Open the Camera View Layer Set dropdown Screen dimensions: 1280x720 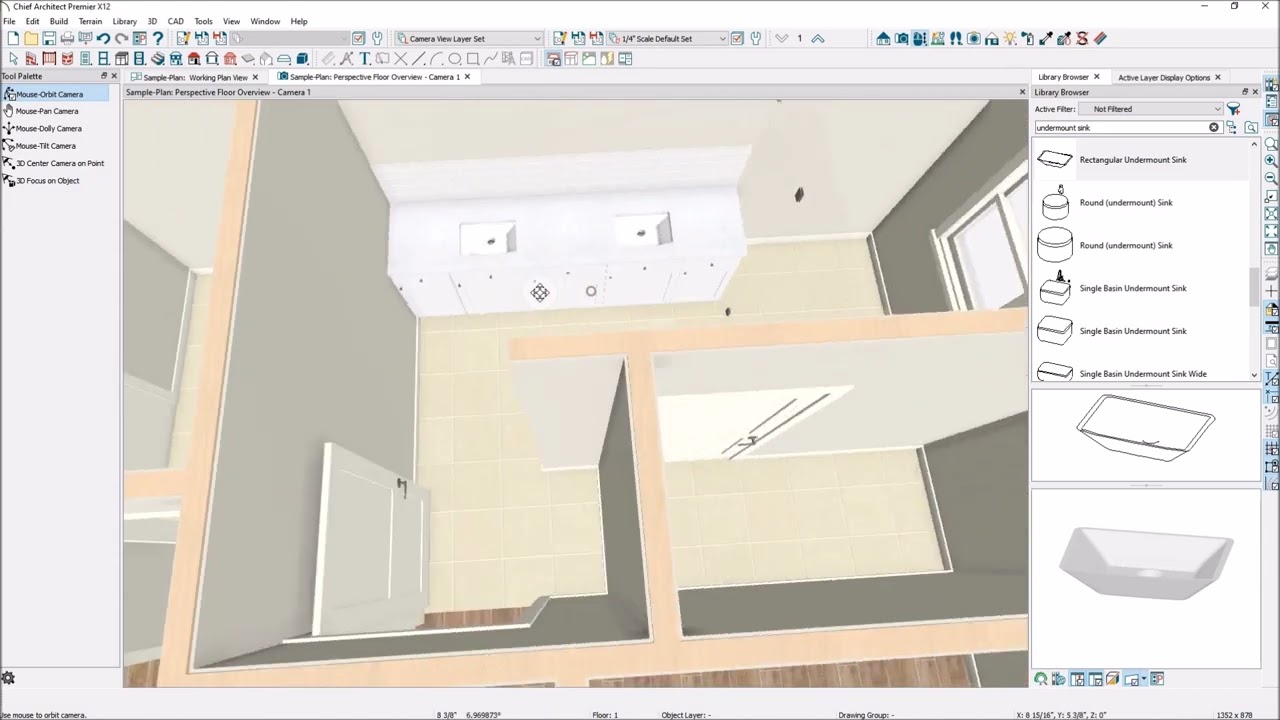pos(470,39)
